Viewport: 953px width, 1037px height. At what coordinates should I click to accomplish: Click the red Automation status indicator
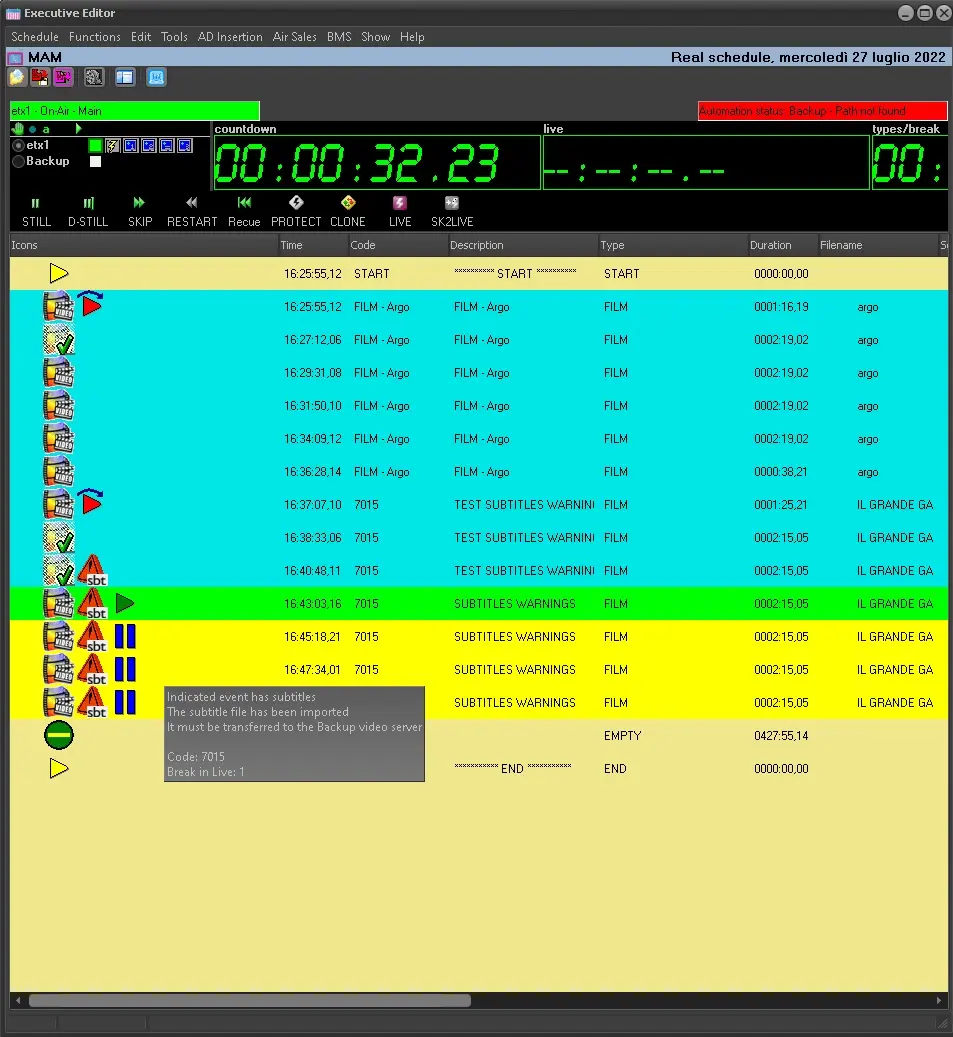pyautogui.click(x=822, y=111)
